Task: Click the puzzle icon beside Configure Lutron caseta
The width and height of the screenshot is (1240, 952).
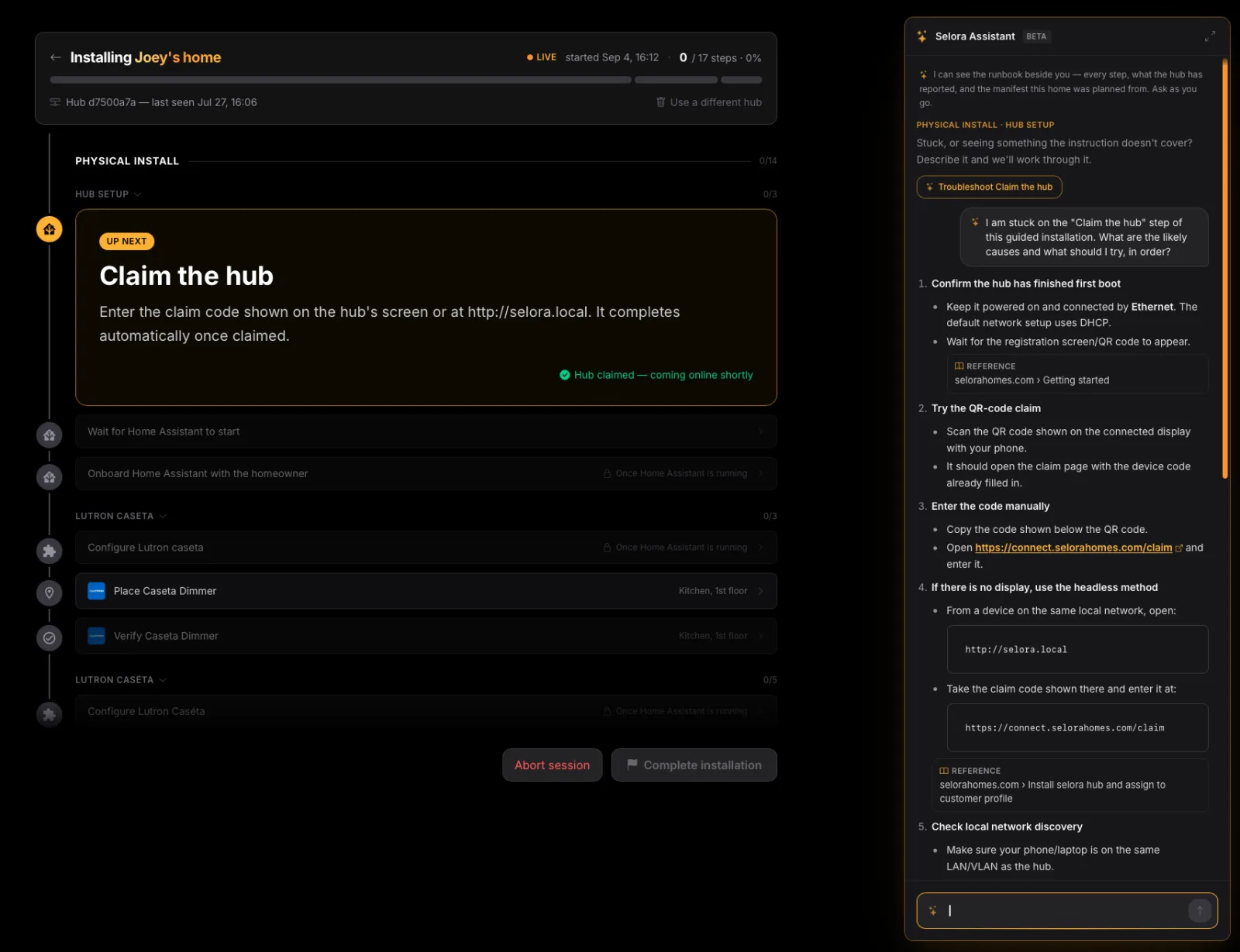Action: click(x=49, y=551)
